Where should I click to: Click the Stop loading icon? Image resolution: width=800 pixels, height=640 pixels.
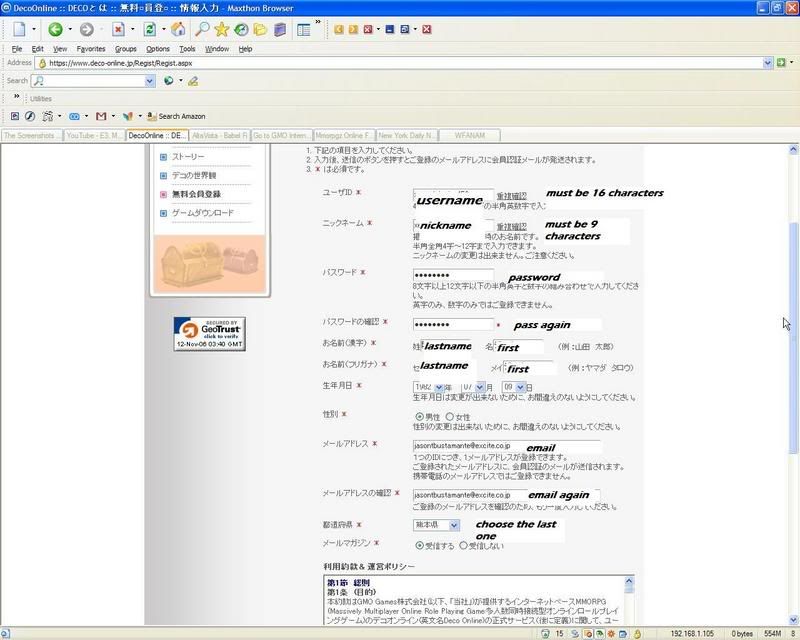pyautogui.click(x=118, y=30)
